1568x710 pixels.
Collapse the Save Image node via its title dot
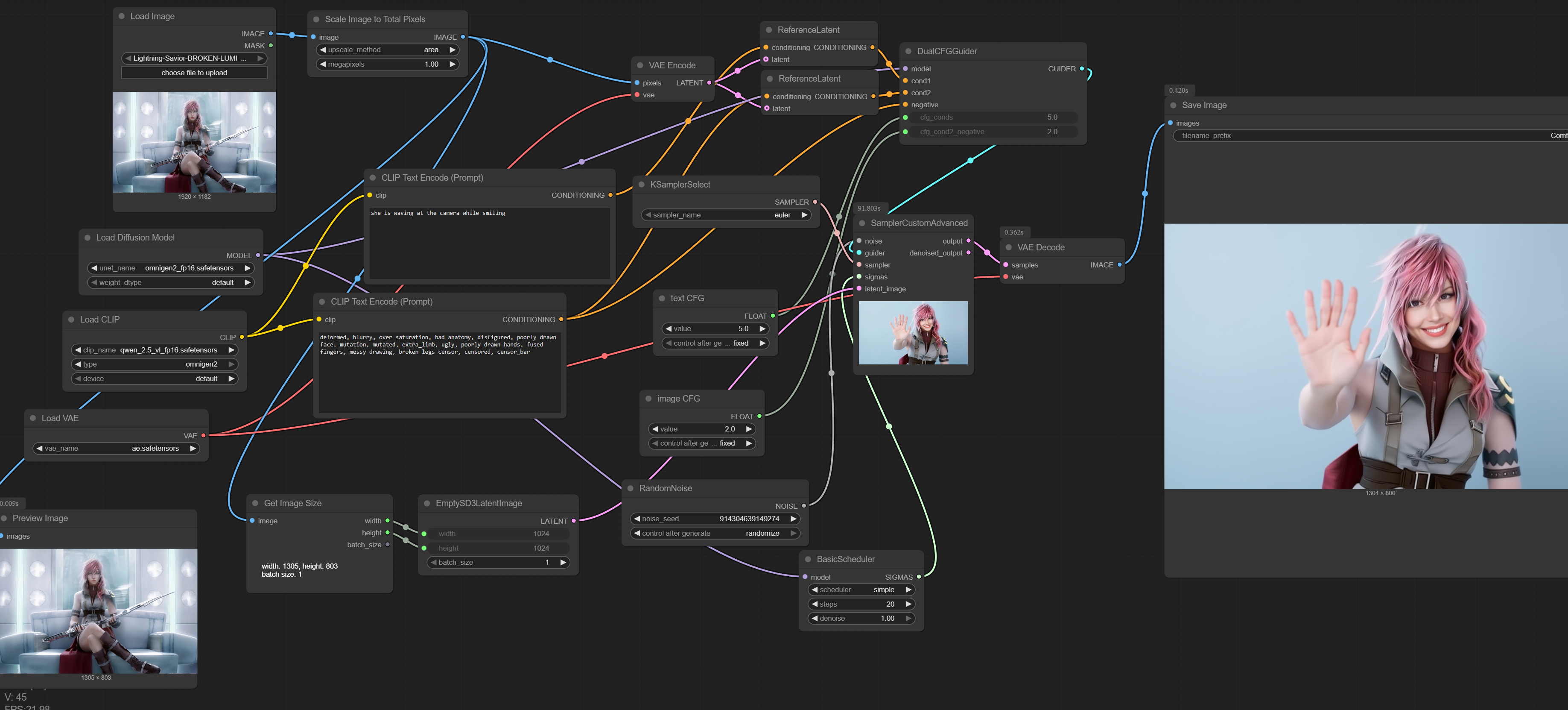(x=1174, y=106)
